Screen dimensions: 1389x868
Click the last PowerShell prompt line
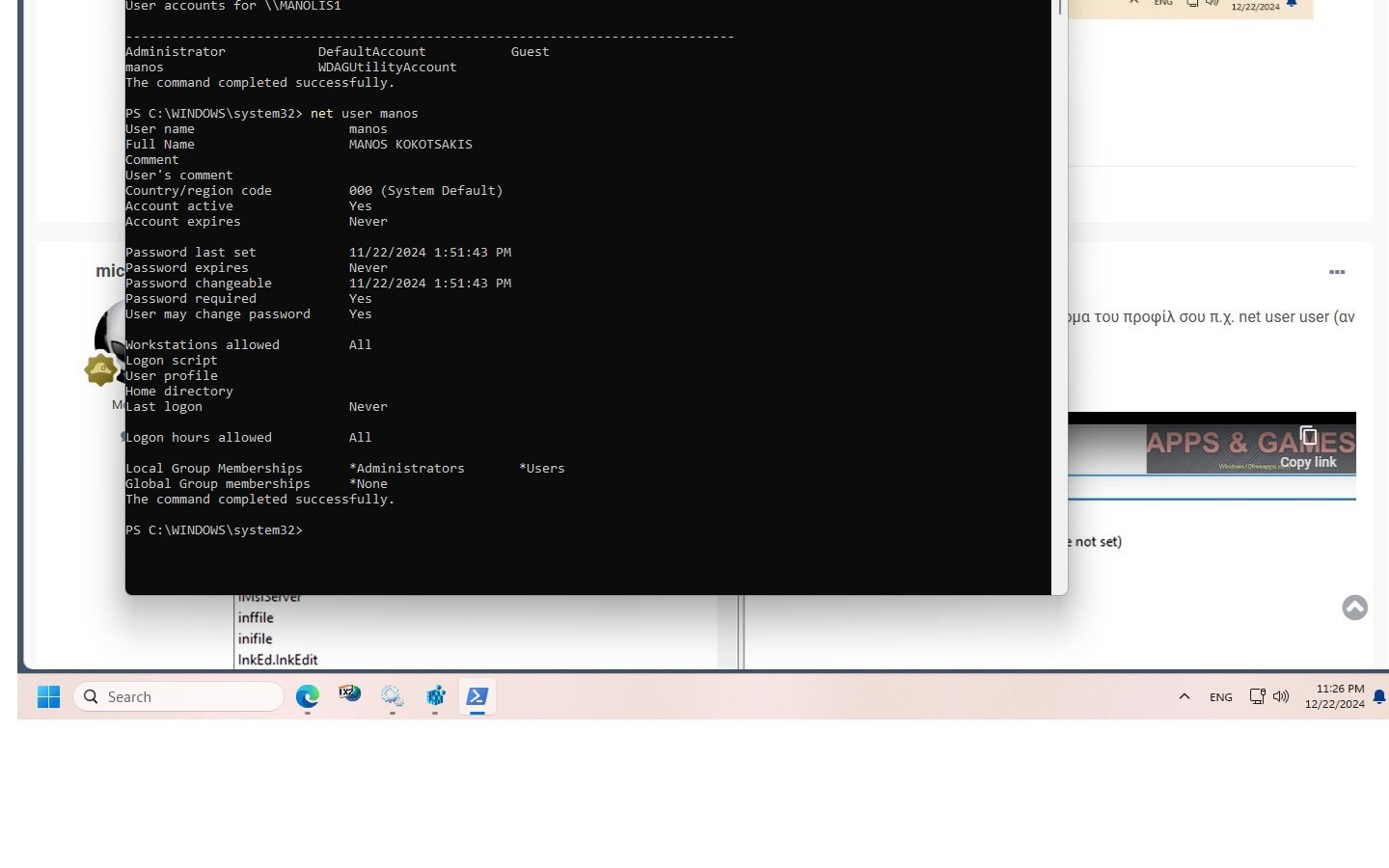[214, 530]
